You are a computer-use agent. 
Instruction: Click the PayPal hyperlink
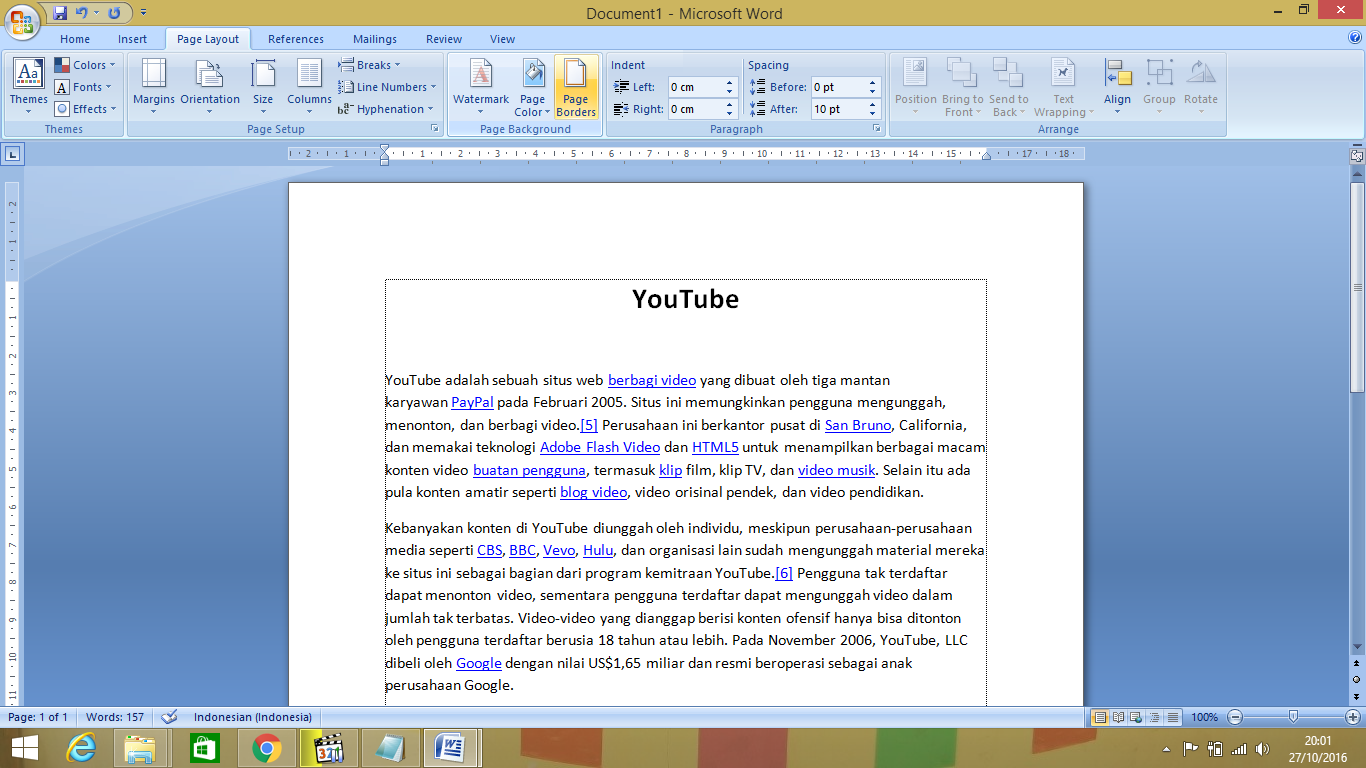point(470,402)
